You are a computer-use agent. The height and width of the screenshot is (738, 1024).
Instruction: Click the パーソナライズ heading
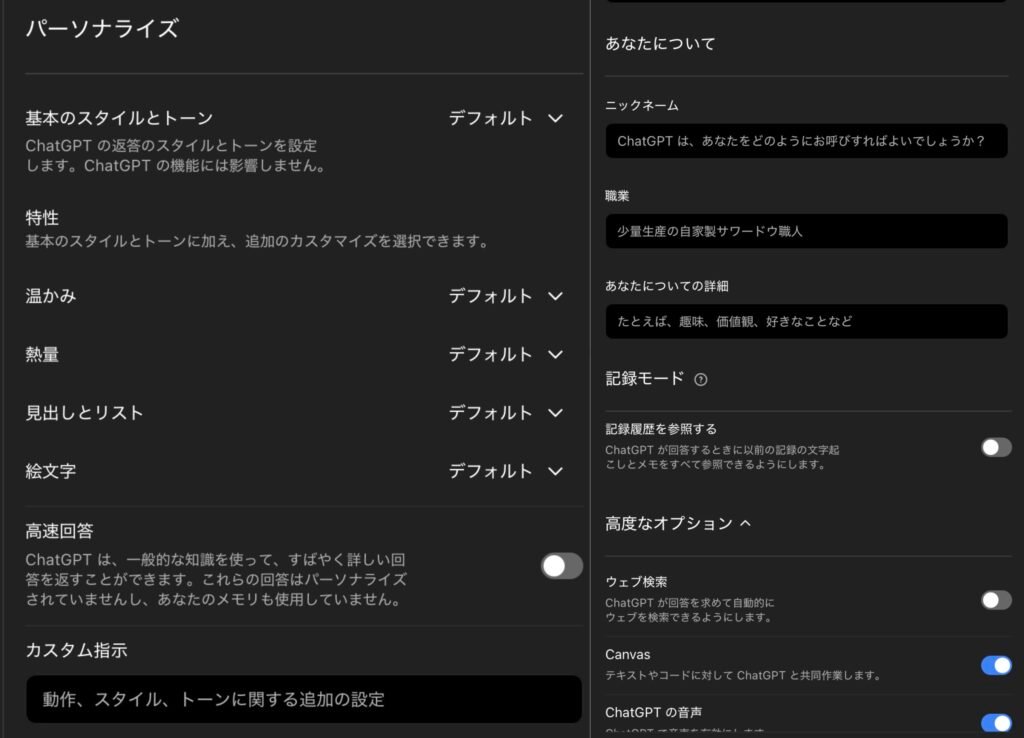pyautogui.click(x=102, y=29)
